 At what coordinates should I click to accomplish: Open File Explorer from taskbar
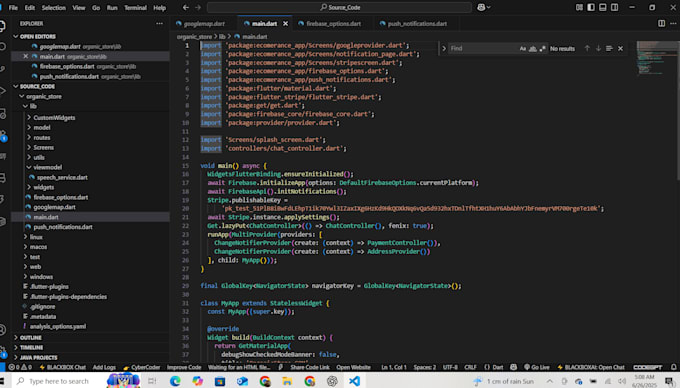tap(287, 381)
